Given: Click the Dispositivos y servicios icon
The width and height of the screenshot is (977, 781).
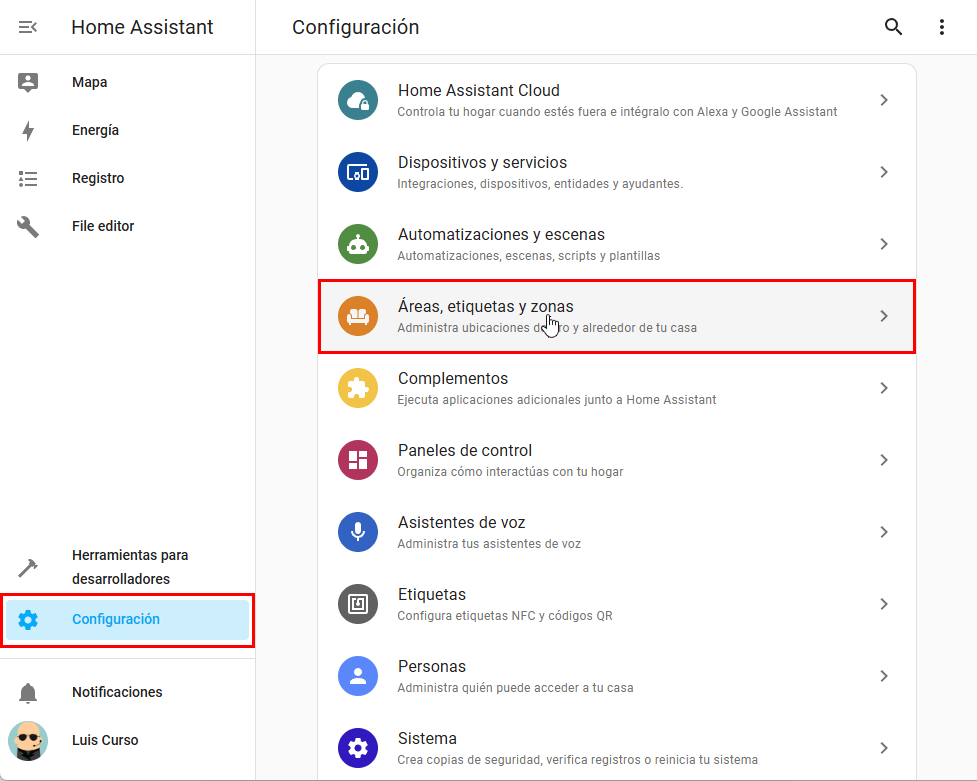Looking at the screenshot, I should (357, 172).
